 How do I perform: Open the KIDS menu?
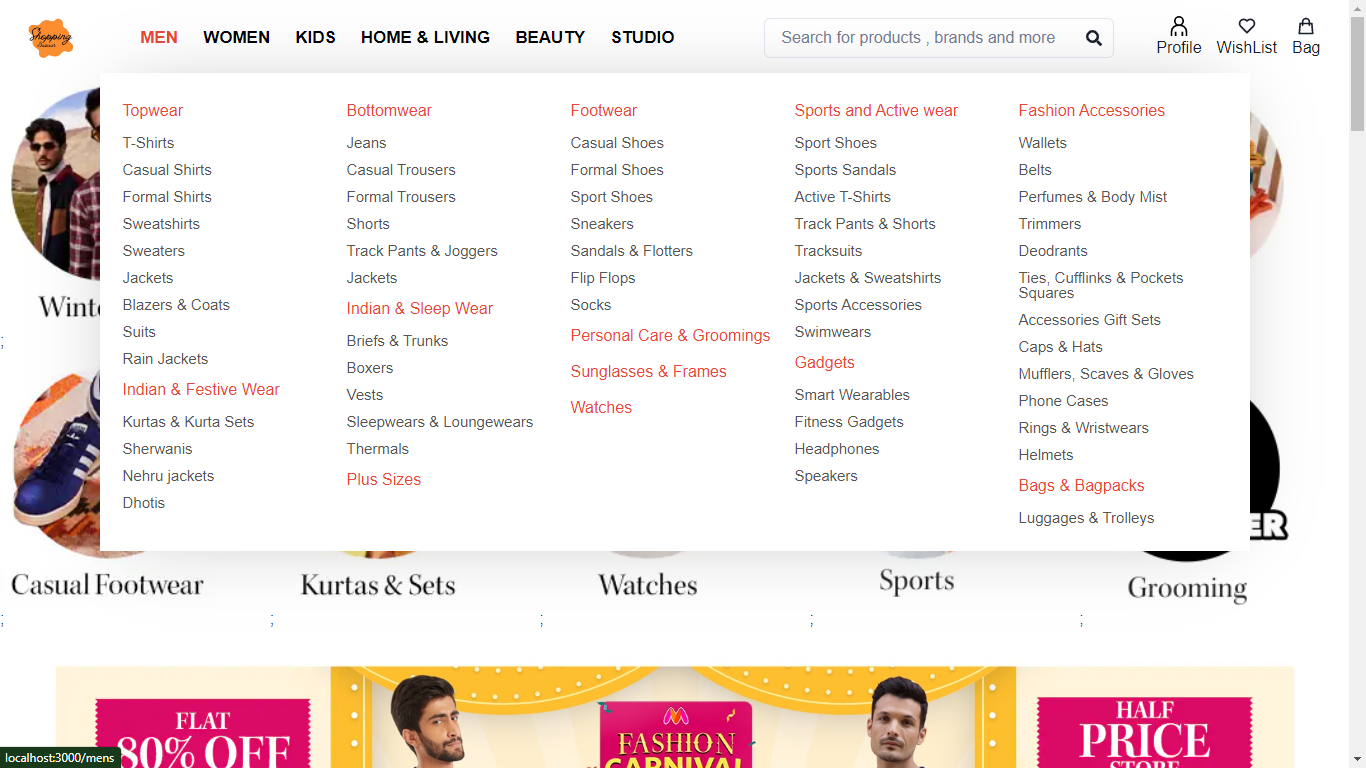click(315, 38)
